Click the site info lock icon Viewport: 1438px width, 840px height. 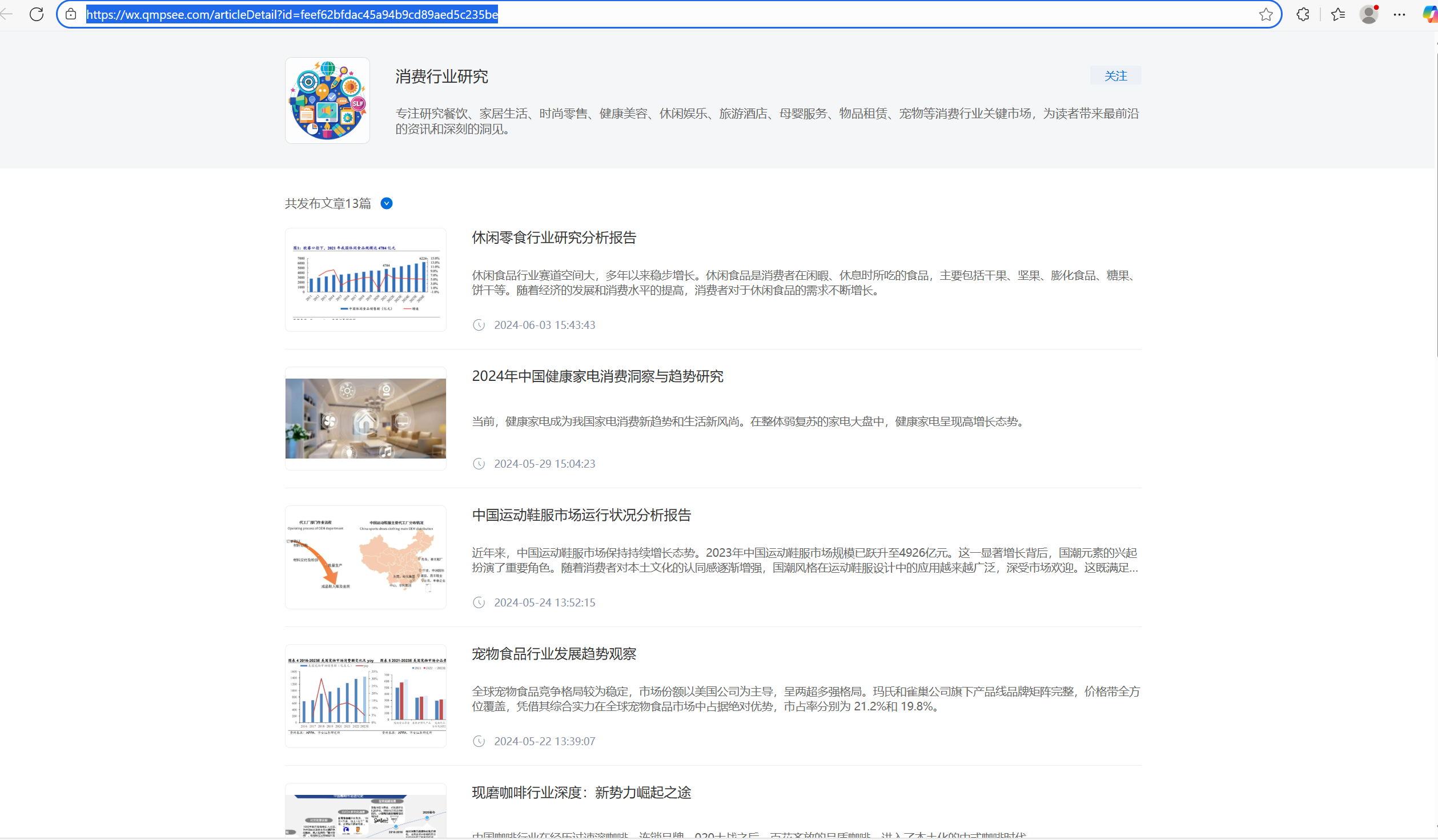click(71, 14)
